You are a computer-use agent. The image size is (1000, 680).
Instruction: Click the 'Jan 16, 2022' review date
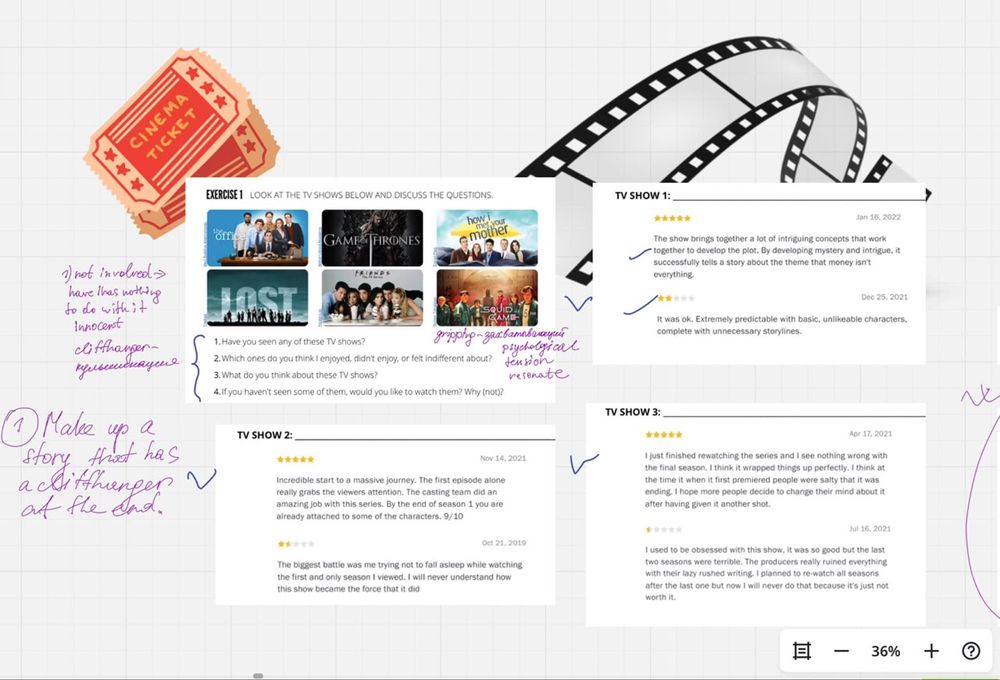click(x=878, y=217)
